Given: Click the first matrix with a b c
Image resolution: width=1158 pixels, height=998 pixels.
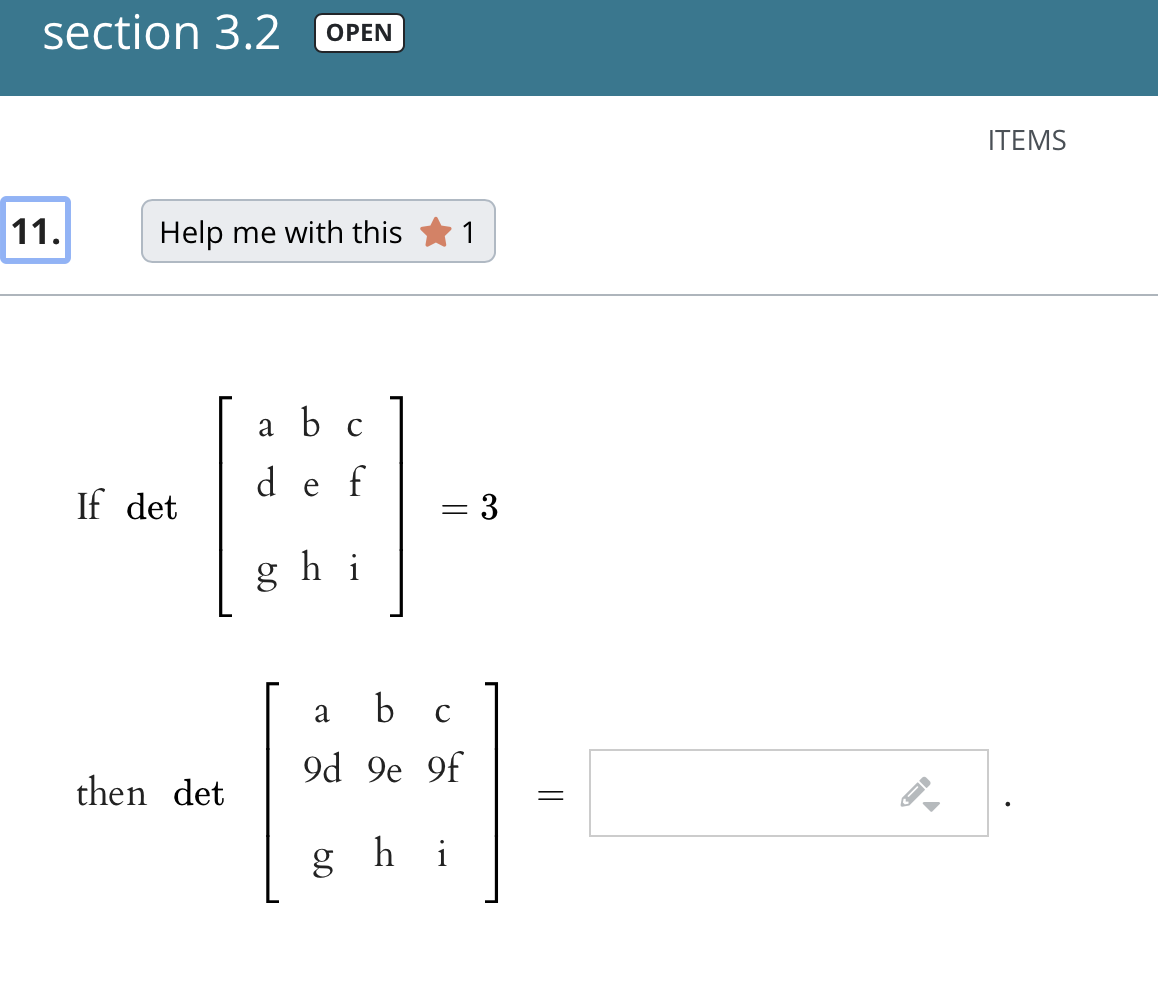Looking at the screenshot, I should pos(311,506).
